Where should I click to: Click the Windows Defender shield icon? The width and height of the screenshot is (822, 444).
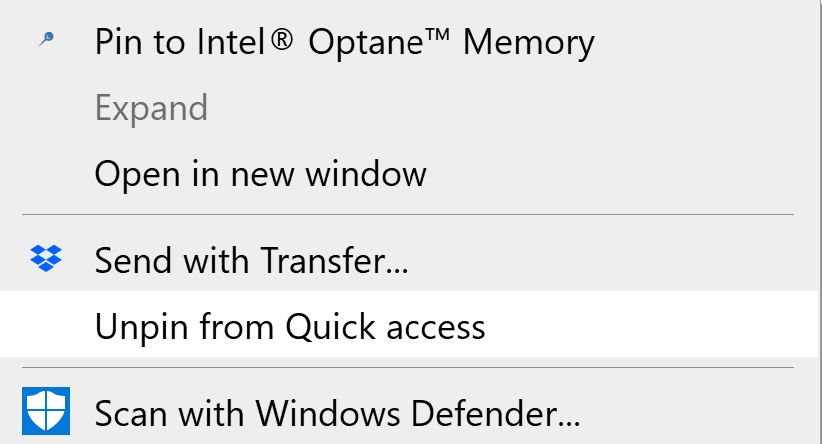[46, 411]
